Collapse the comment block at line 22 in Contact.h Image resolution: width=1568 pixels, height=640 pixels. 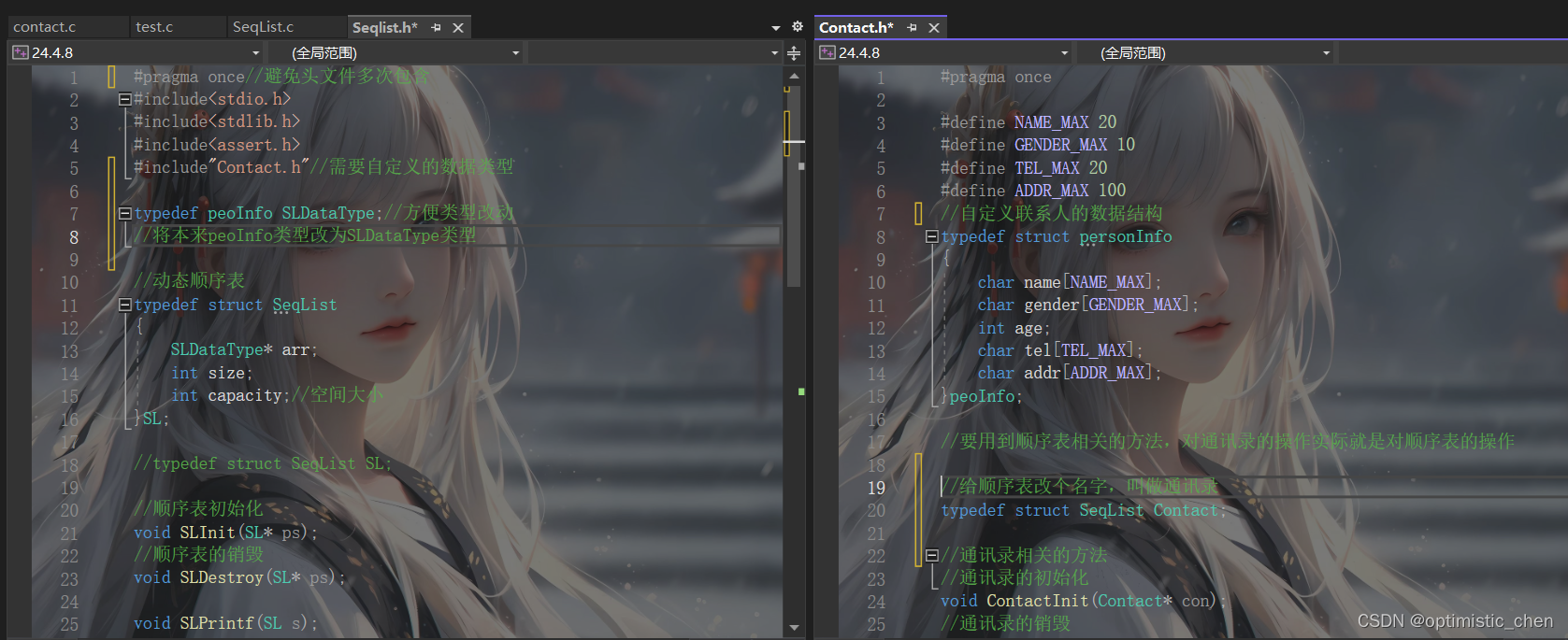(931, 555)
